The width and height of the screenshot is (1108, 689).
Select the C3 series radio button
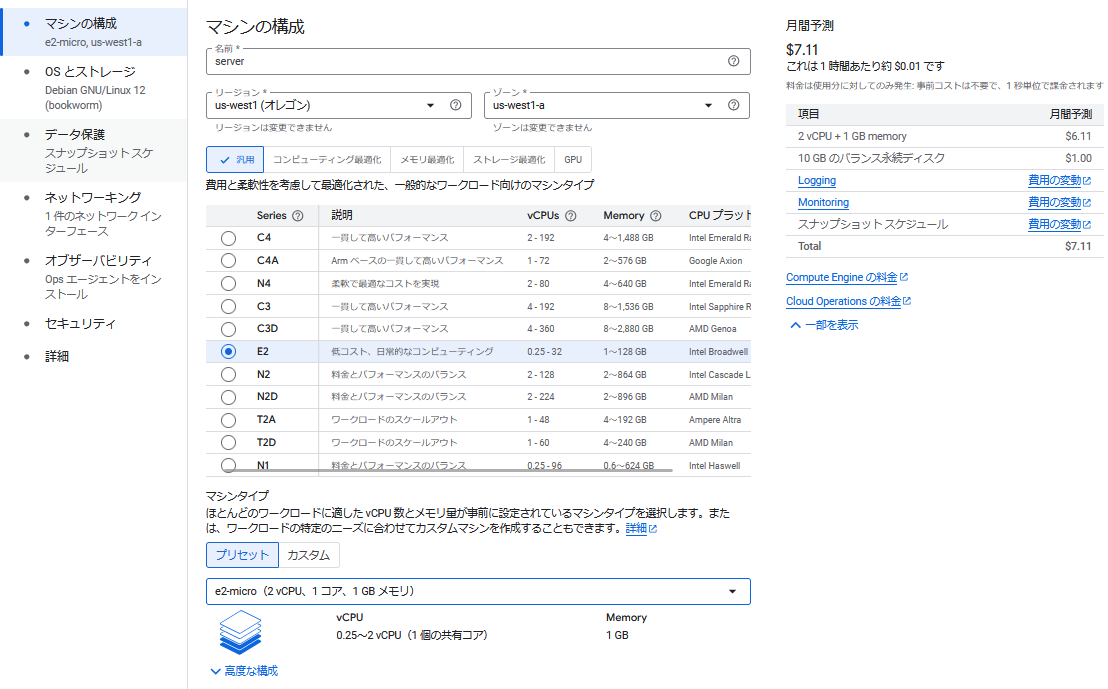pos(228,307)
